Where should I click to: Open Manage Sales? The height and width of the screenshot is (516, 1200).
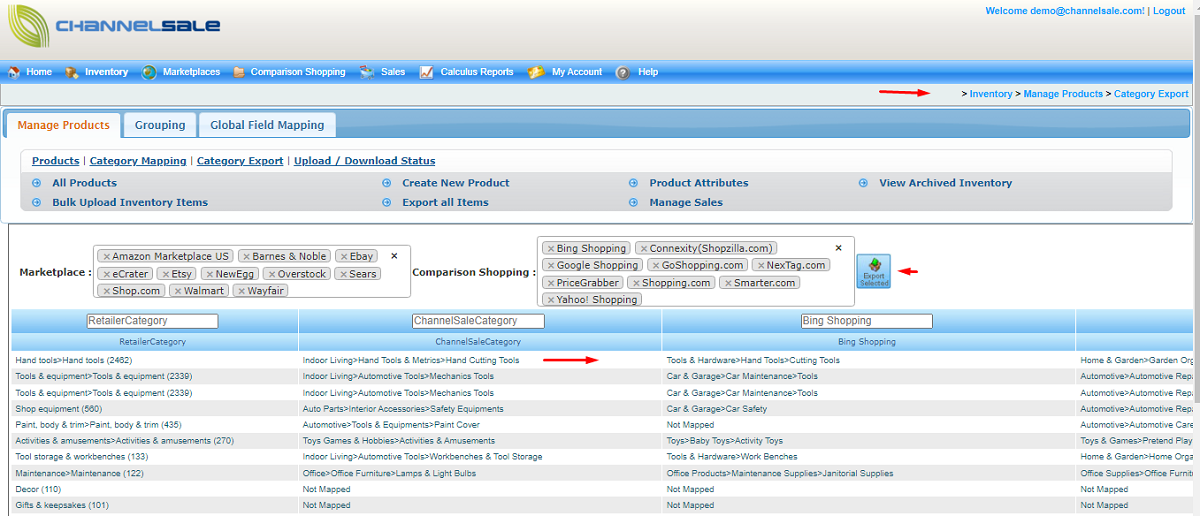tap(686, 202)
